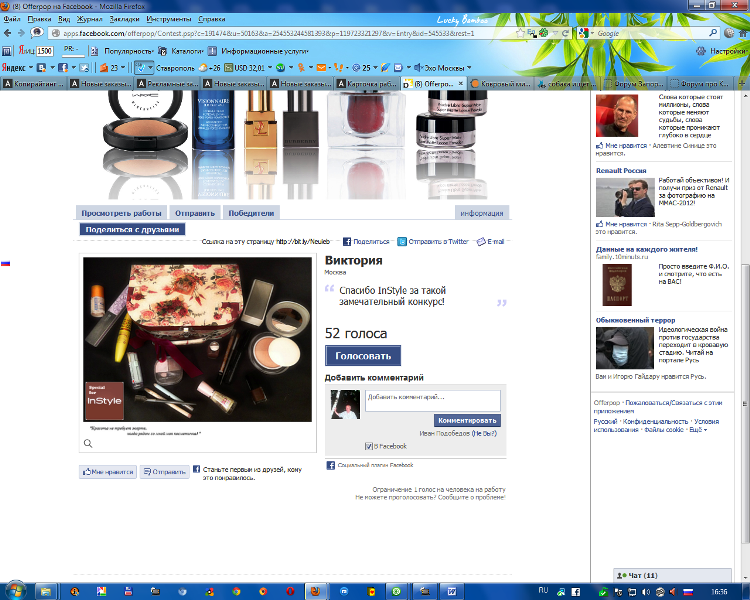Click the Мне нравится like button
The image size is (750, 600).
click(x=108, y=472)
